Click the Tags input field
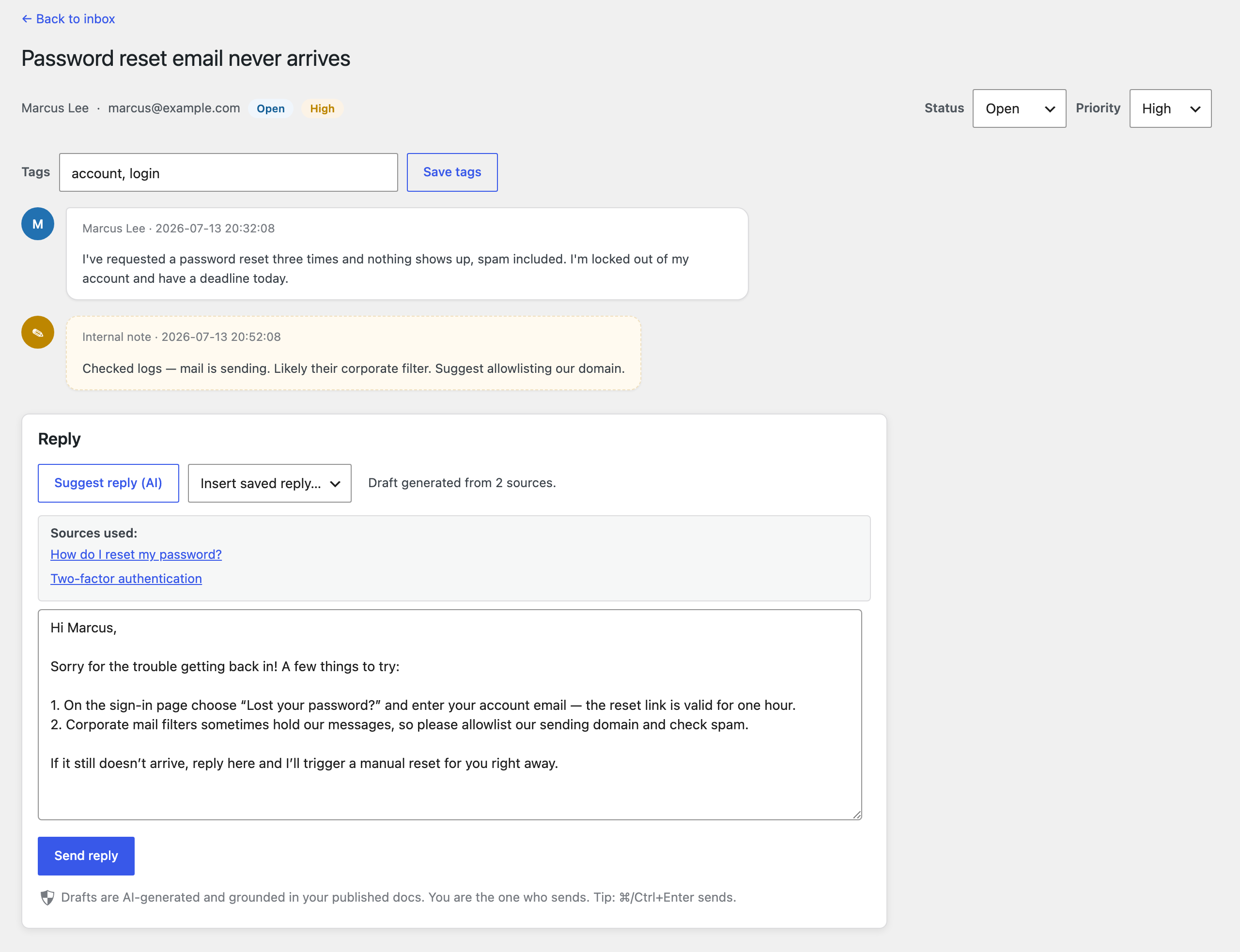Viewport: 1240px width, 952px height. (x=229, y=172)
